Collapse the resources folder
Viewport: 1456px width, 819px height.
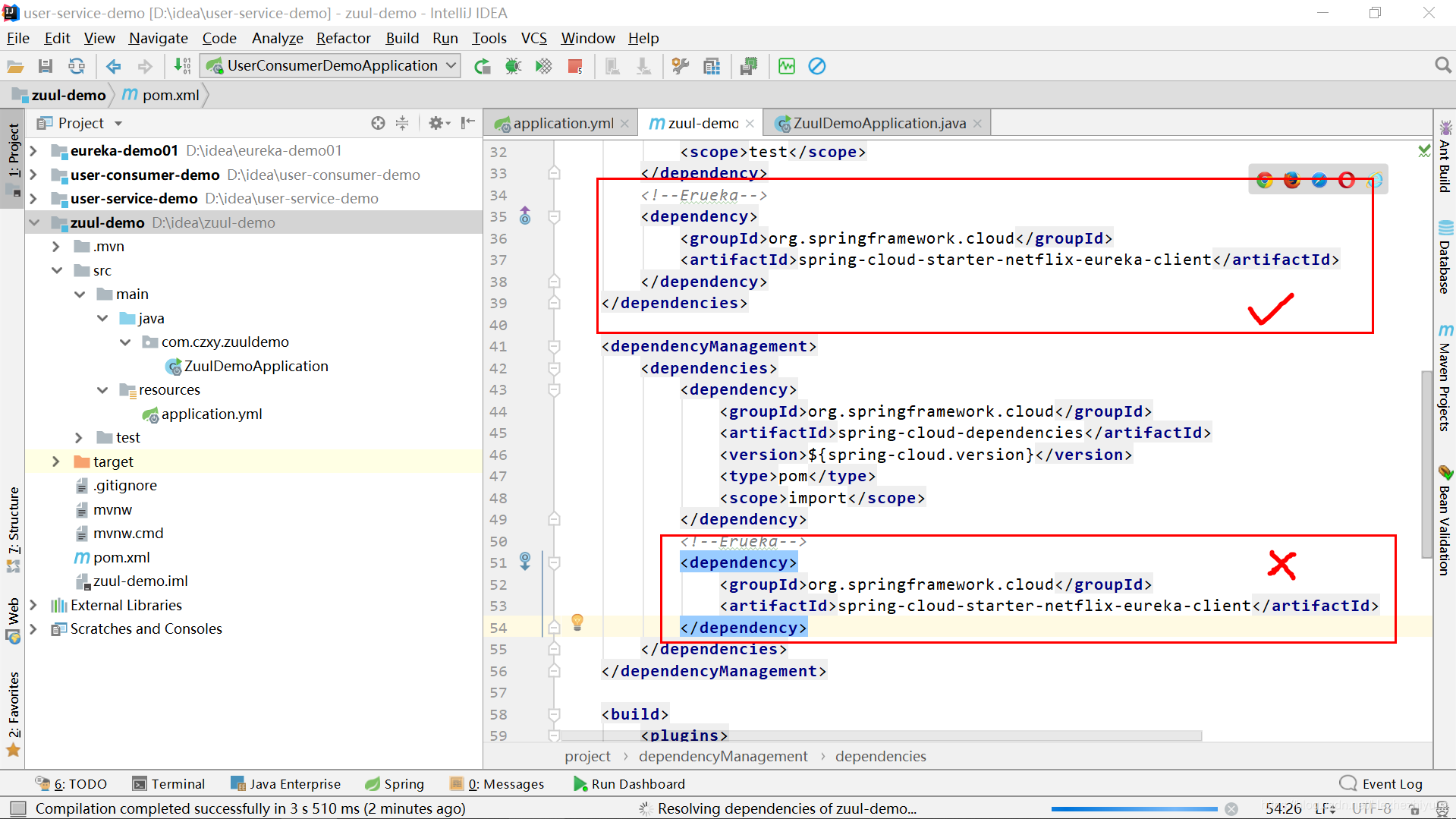click(x=102, y=390)
